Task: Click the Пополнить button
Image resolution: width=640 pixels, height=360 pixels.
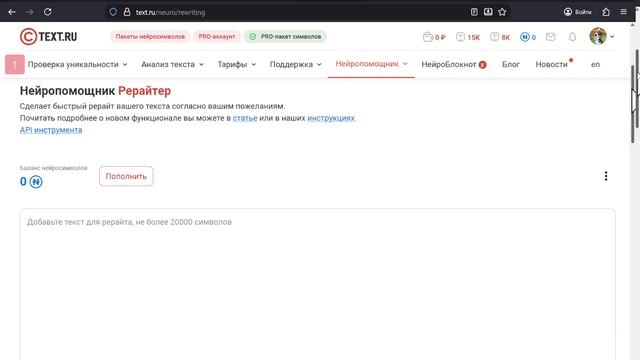Action: (x=126, y=176)
